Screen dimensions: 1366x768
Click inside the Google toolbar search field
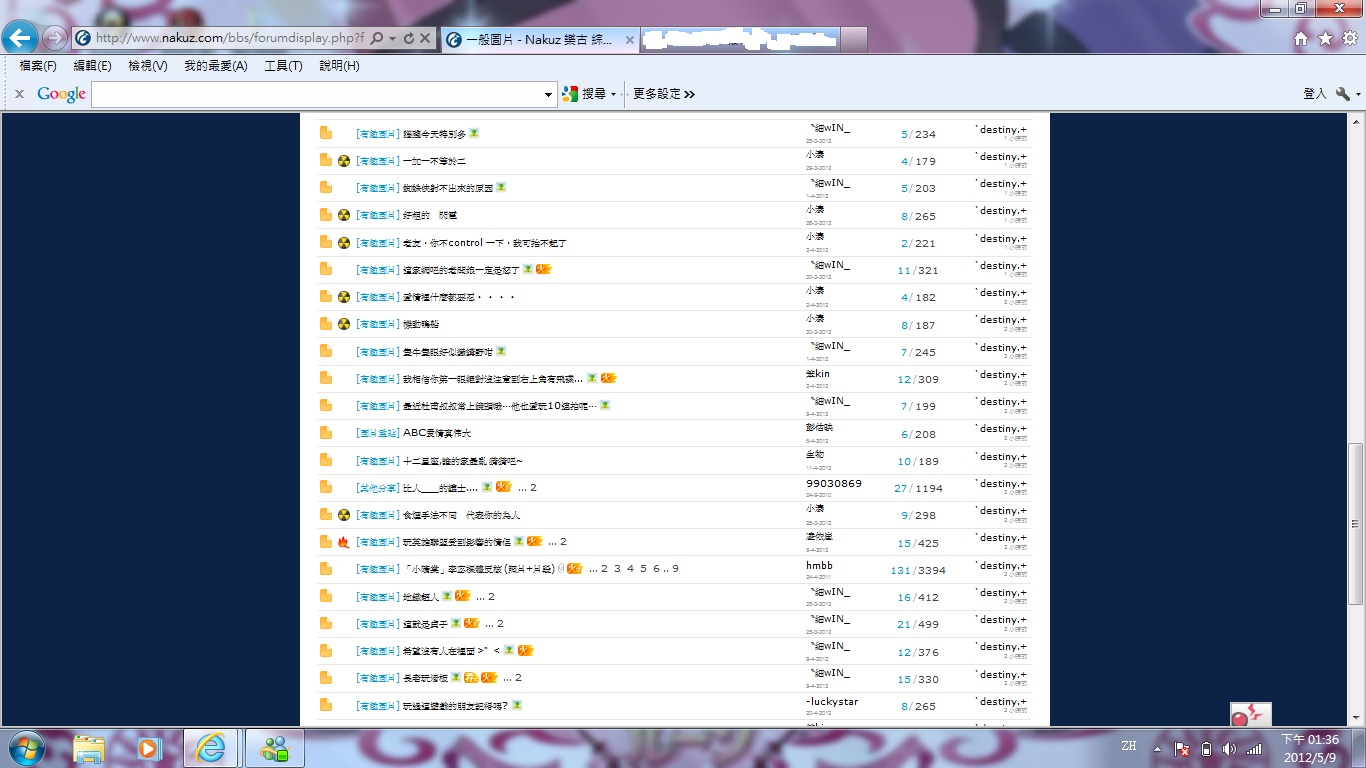pyautogui.click(x=316, y=94)
